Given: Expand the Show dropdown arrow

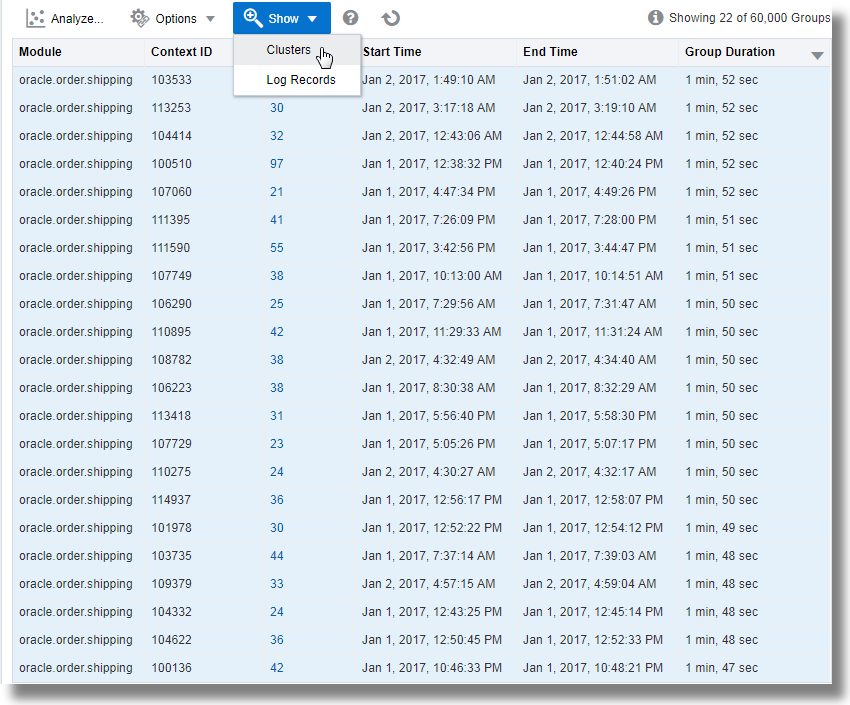Looking at the screenshot, I should point(311,17).
